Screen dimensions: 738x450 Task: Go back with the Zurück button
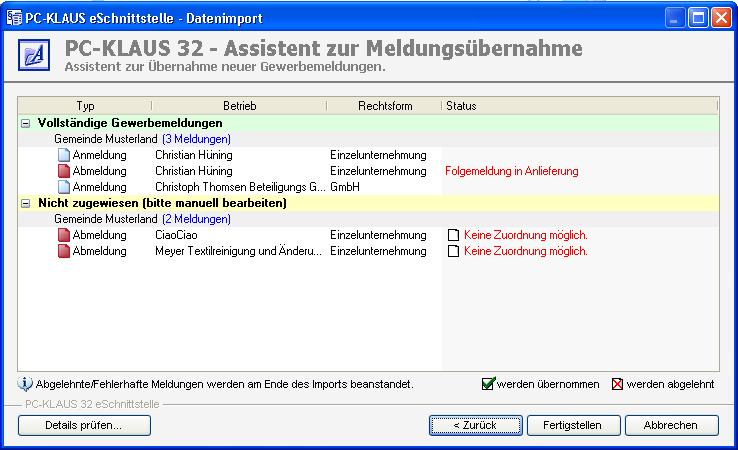(477, 425)
